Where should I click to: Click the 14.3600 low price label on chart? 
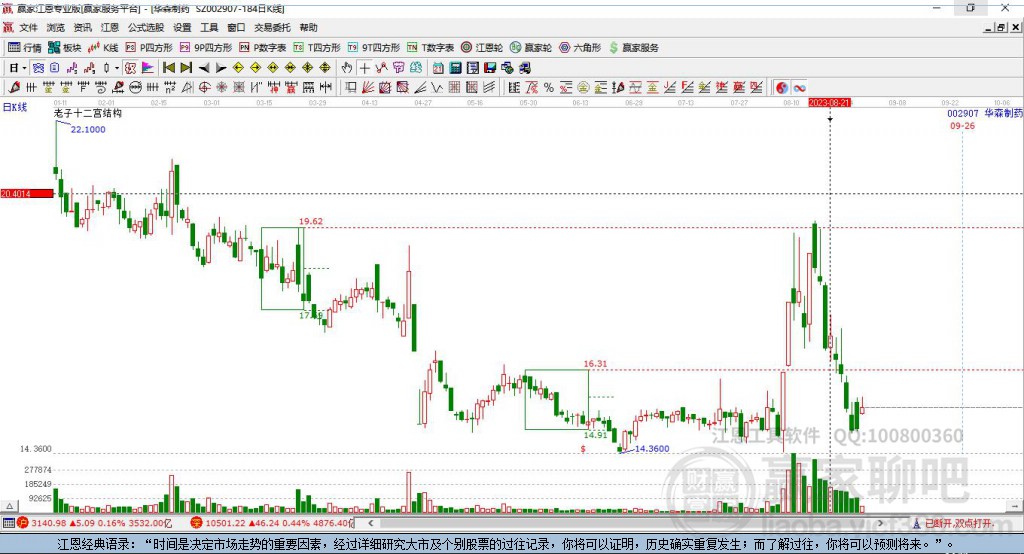click(652, 448)
